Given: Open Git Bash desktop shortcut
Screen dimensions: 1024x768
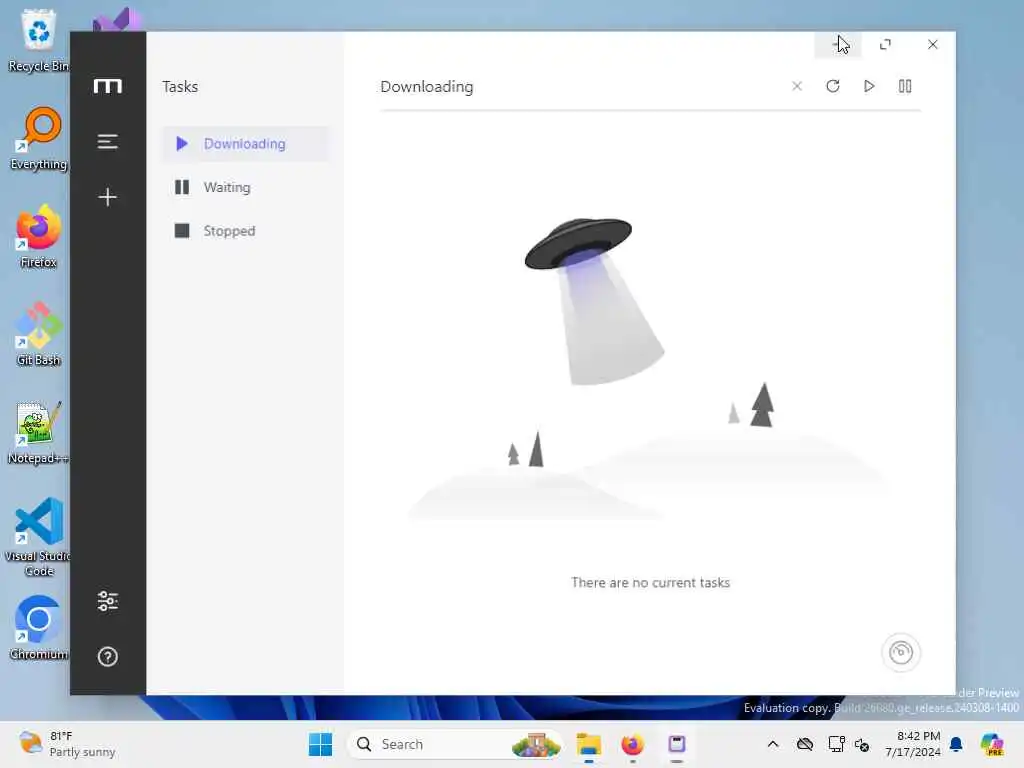Looking at the screenshot, I should pyautogui.click(x=39, y=334).
